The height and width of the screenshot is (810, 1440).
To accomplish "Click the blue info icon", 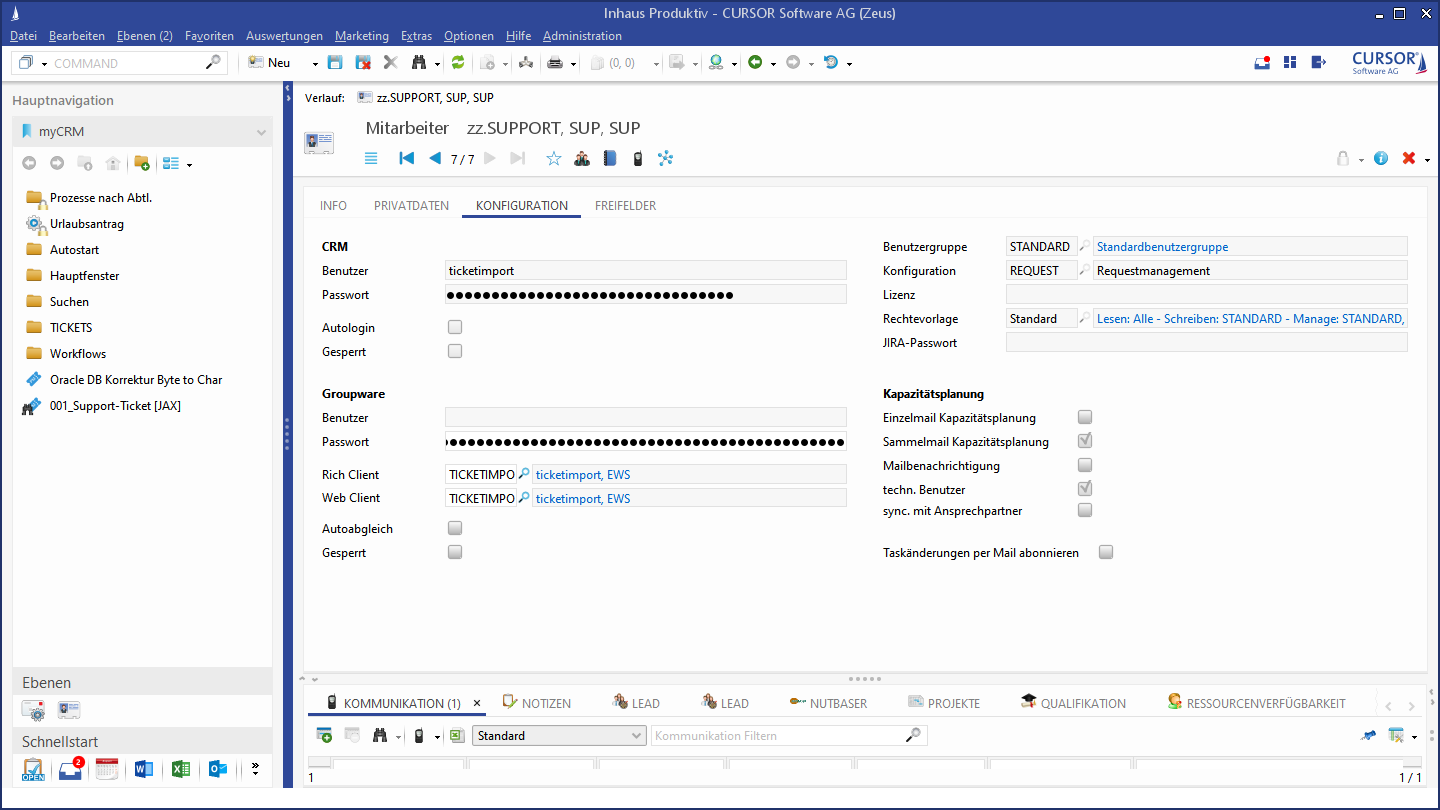I will [x=1381, y=158].
